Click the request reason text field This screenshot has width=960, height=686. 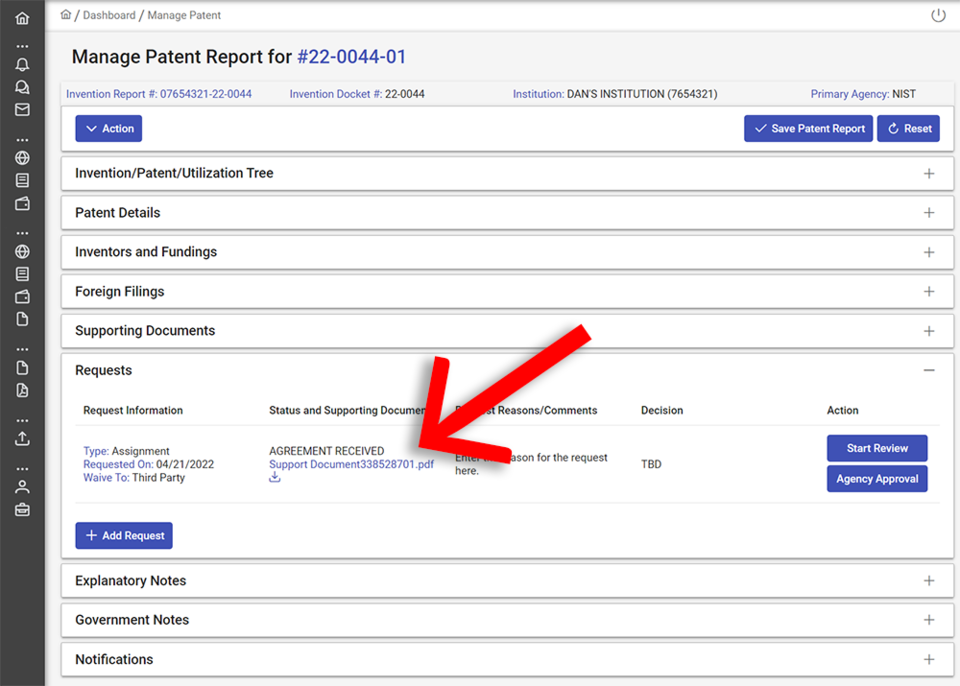(530, 463)
